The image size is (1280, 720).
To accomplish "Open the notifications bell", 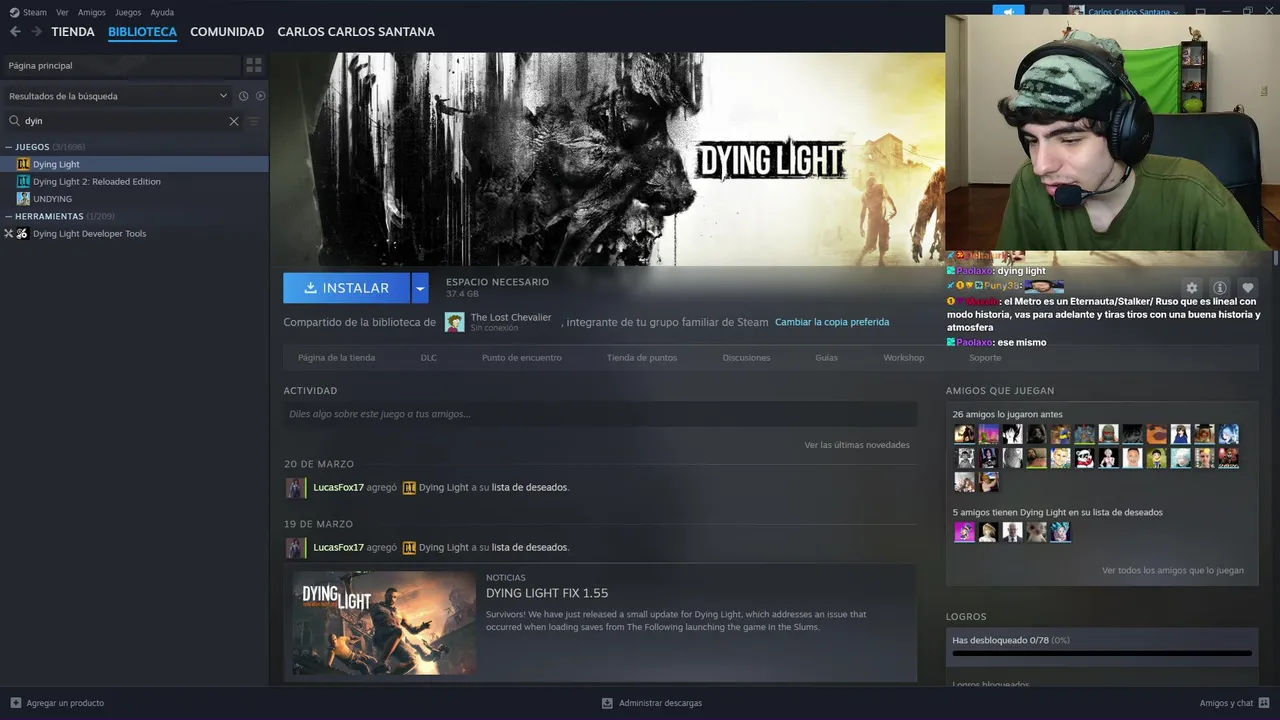I will pyautogui.click(x=1046, y=11).
